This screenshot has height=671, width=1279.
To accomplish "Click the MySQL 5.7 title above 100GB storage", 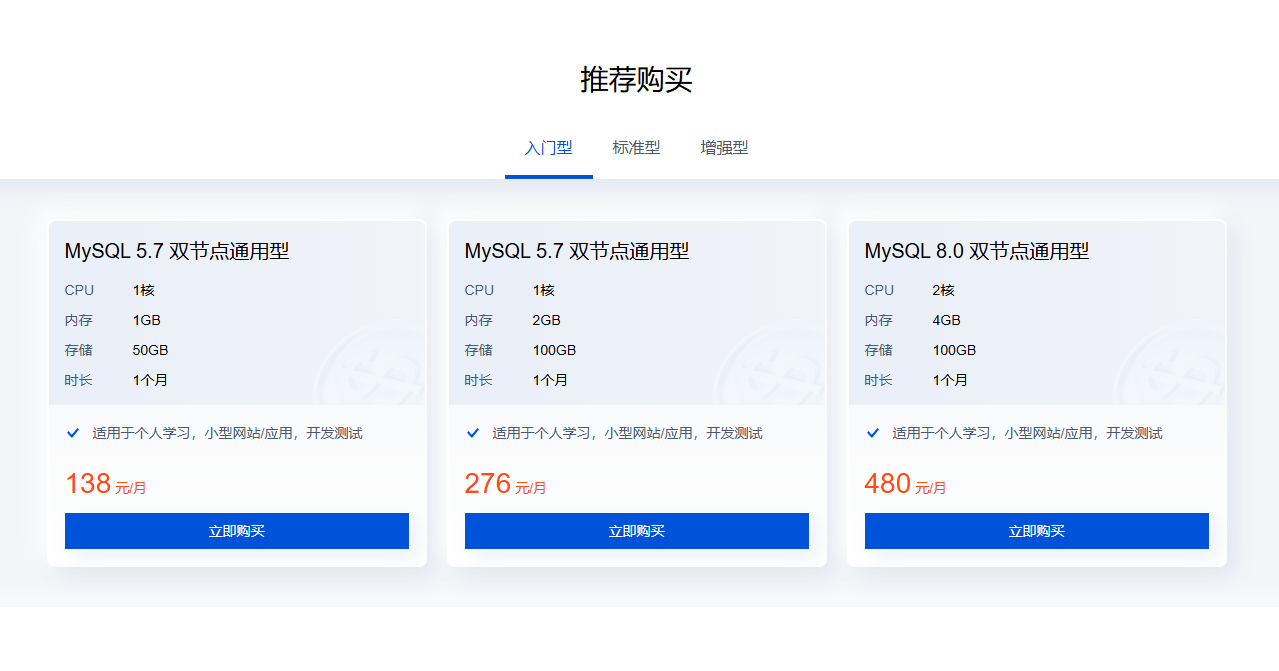I will (x=577, y=251).
